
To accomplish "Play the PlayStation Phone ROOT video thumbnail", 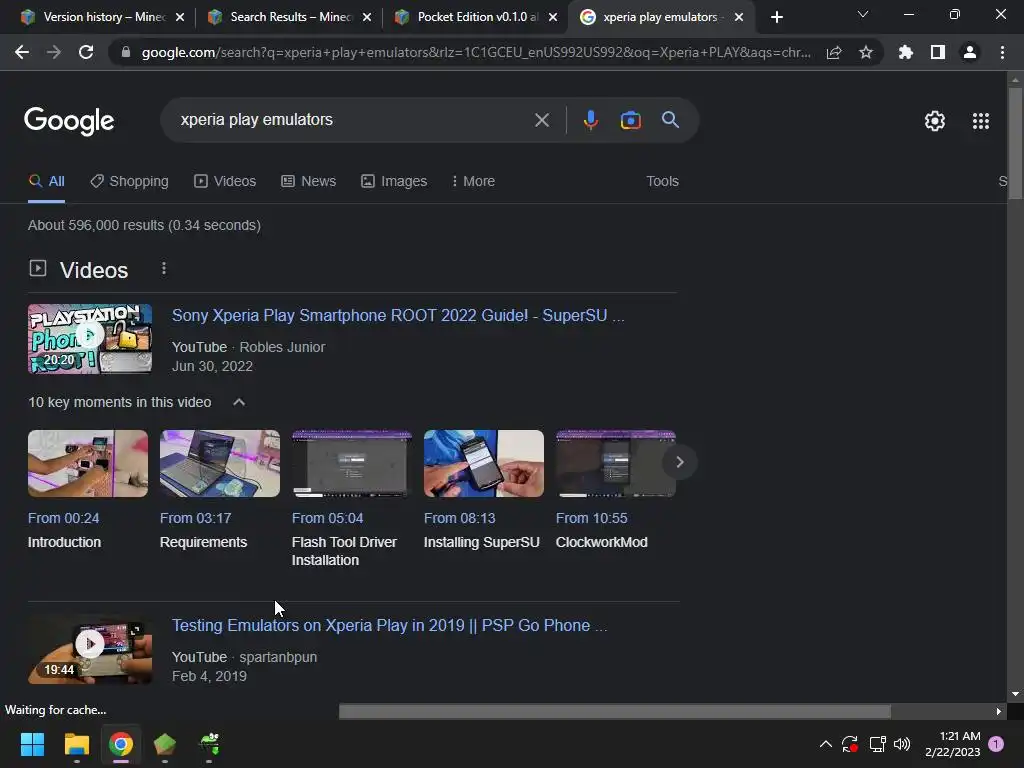I will pos(90,338).
